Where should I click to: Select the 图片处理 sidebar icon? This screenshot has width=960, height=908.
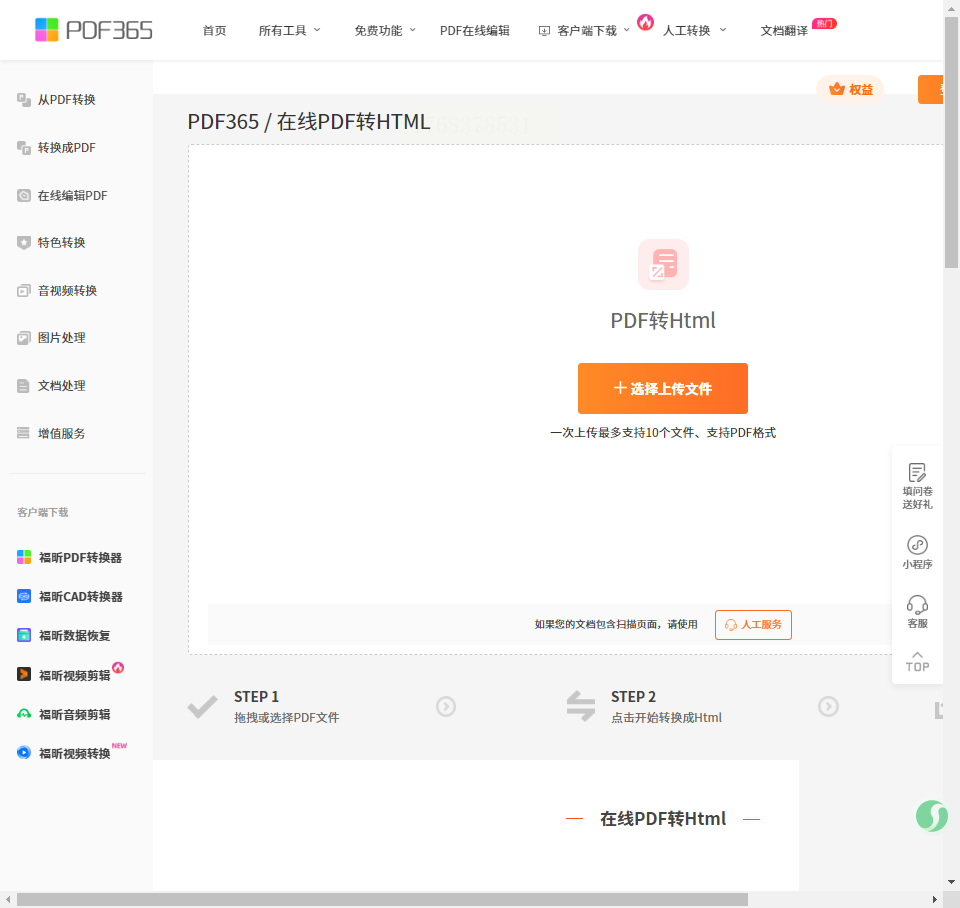[24, 338]
